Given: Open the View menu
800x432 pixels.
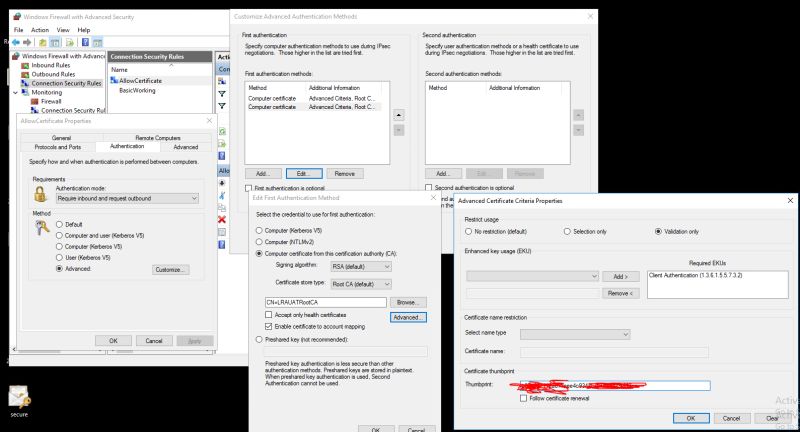Looking at the screenshot, I should coord(63,30).
